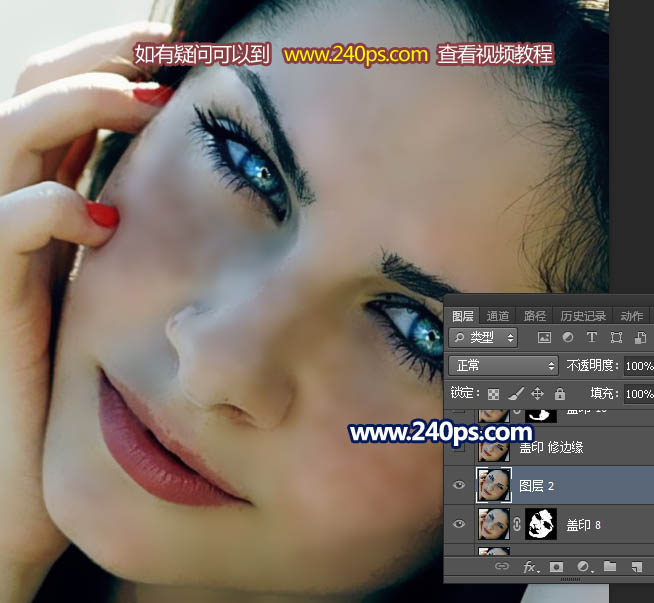Create a new layer icon

coord(636,566)
